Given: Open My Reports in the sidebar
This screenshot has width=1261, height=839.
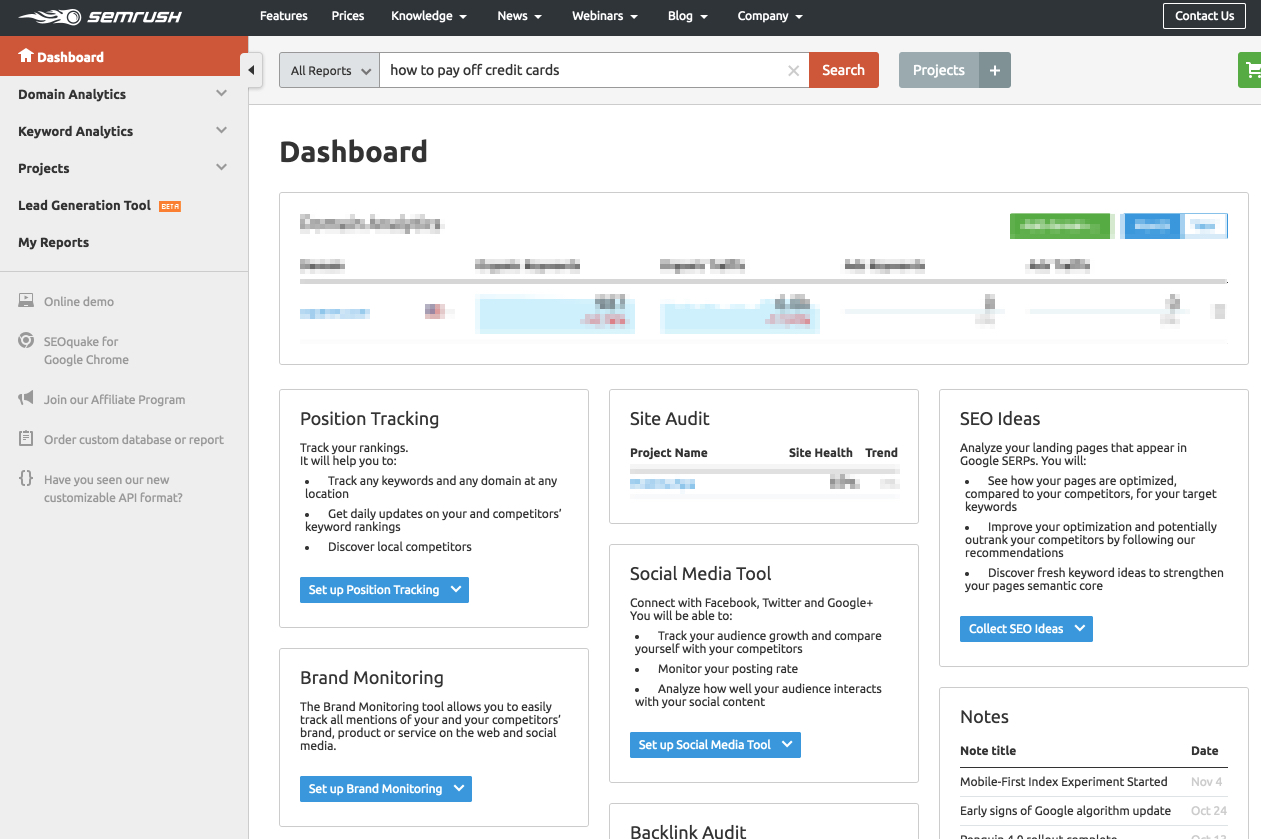Looking at the screenshot, I should click(x=53, y=242).
